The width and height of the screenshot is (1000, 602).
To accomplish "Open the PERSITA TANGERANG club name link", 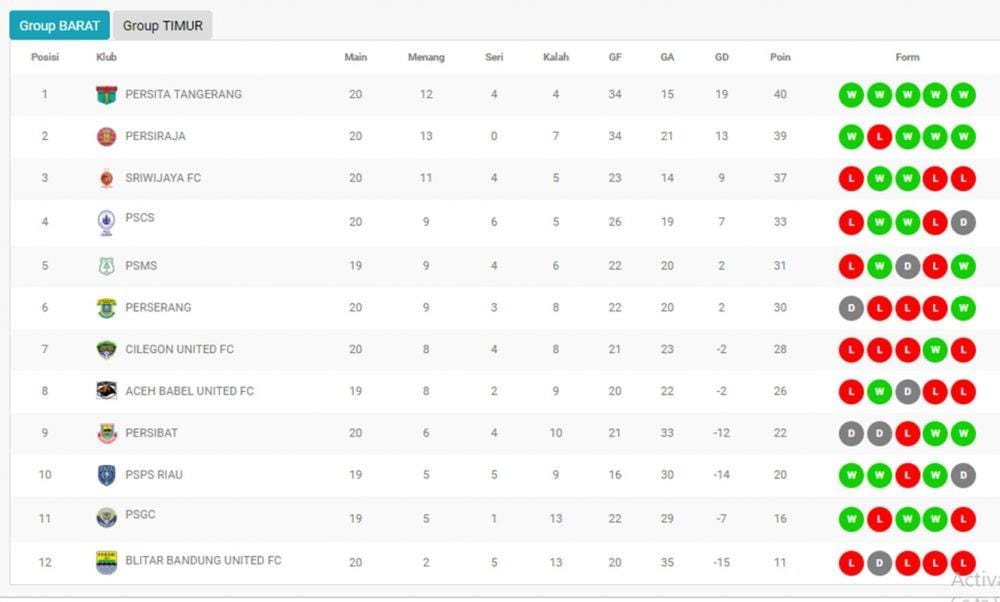I will click(183, 94).
